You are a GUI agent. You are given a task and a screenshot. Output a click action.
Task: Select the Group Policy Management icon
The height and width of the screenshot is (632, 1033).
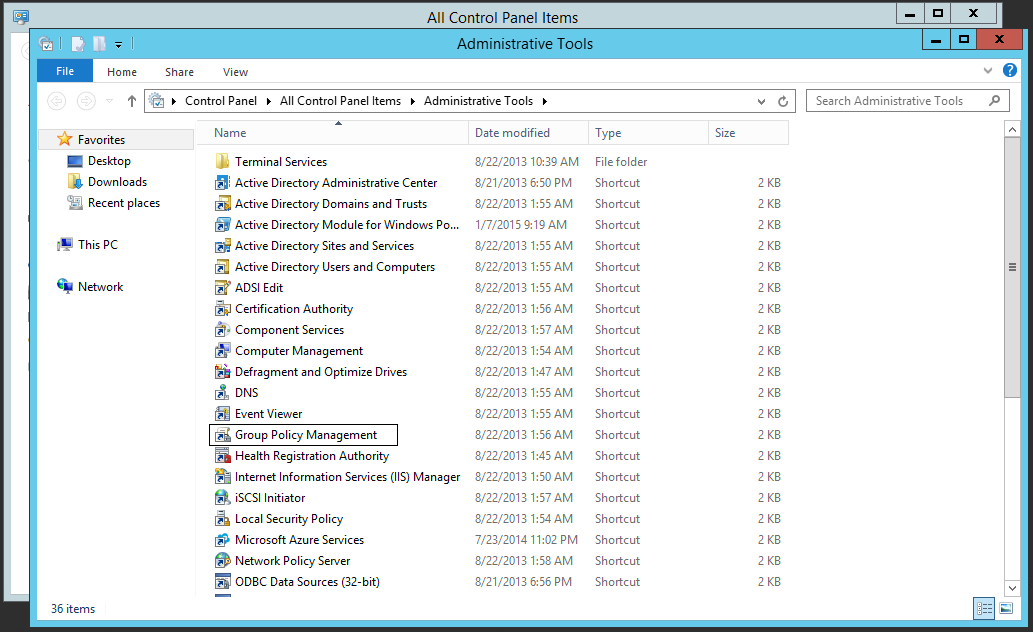(223, 435)
